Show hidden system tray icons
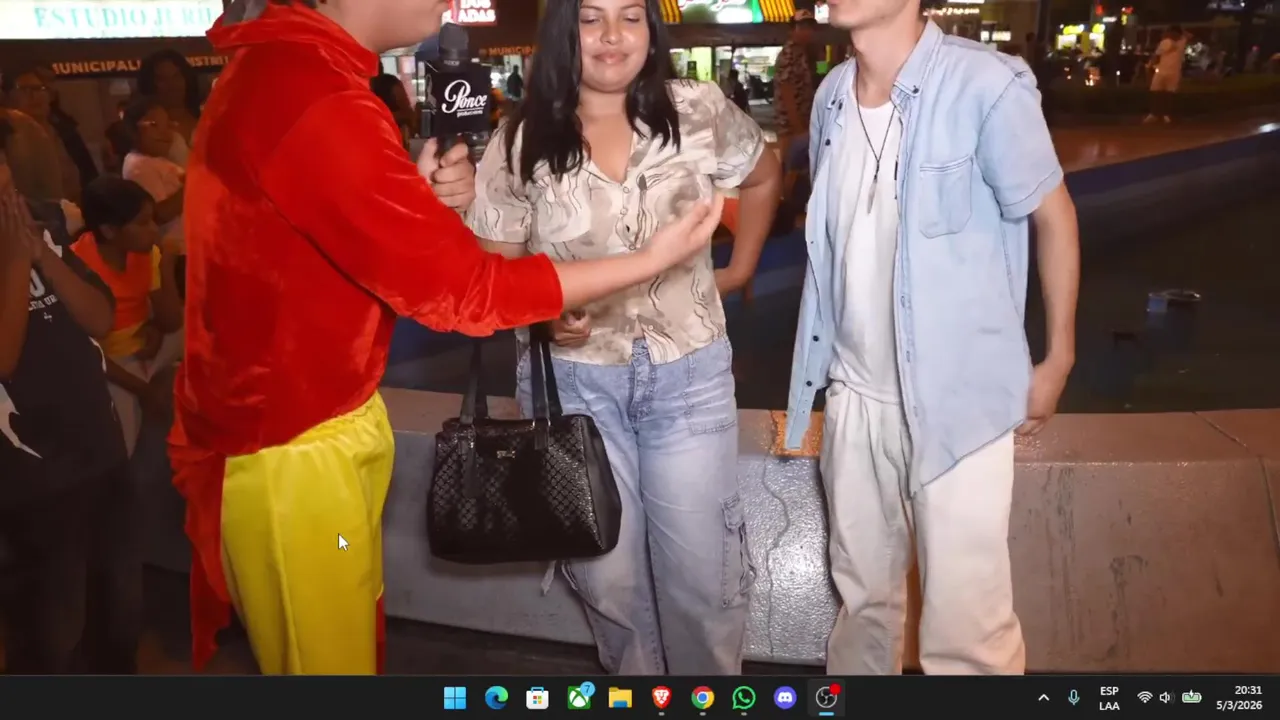This screenshot has height=720, width=1280. (1043, 698)
